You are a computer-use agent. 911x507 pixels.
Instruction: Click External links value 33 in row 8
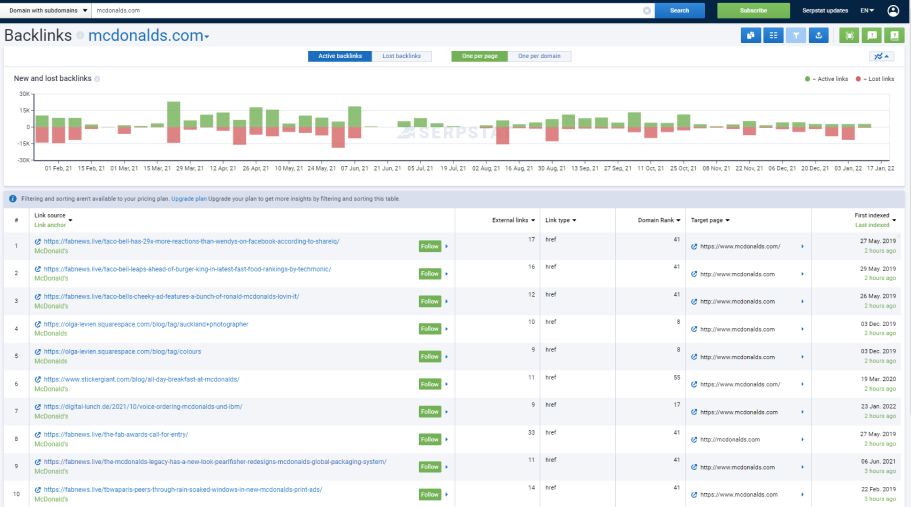click(531, 433)
